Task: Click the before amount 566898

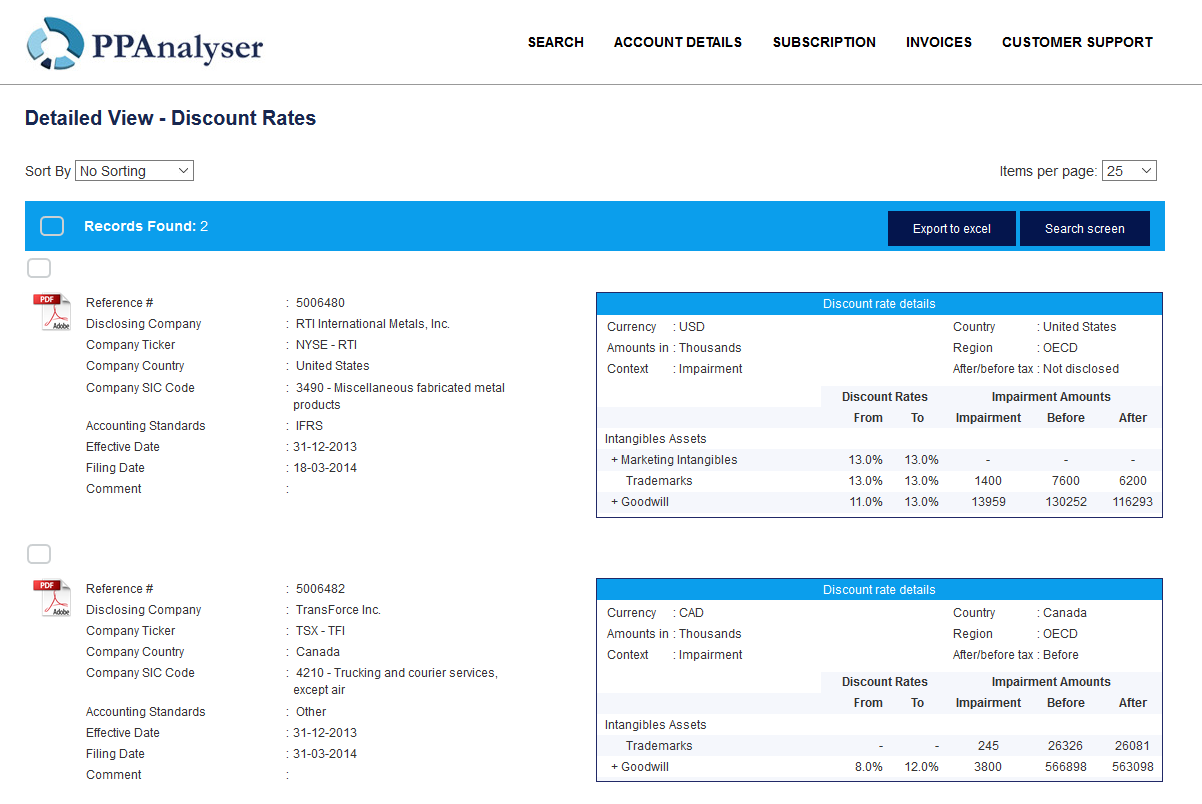Action: [x=1066, y=767]
